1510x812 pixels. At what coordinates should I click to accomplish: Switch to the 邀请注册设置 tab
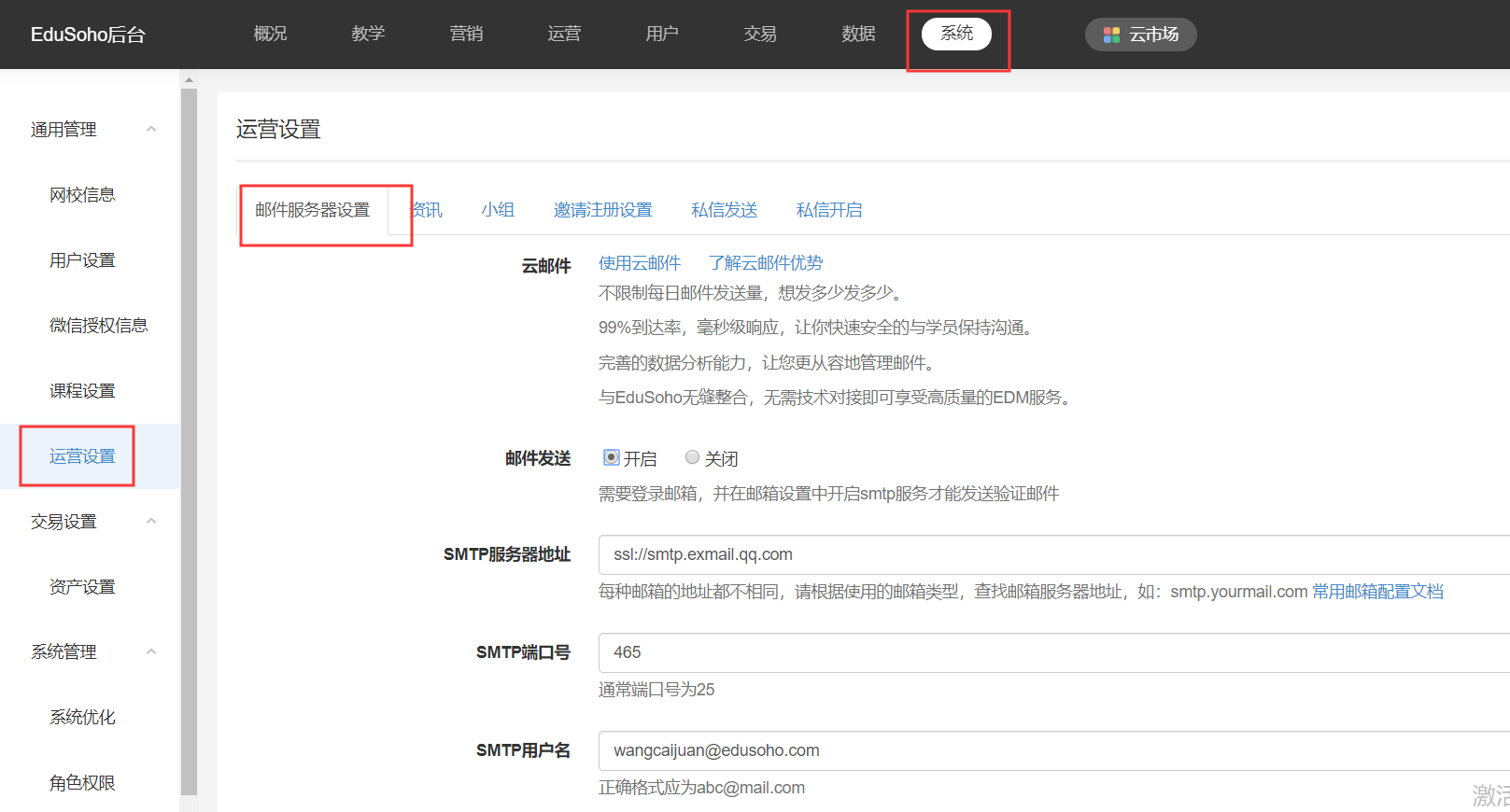coord(602,210)
